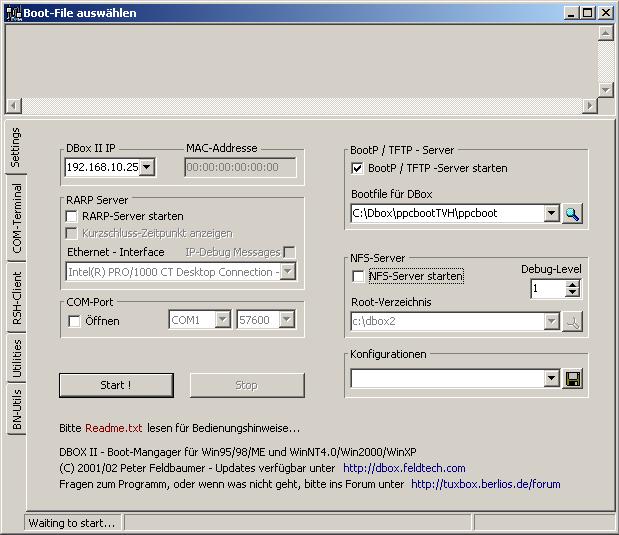Maximize the Boot-File auswählen window
619x535 pixels.
[587, 13]
